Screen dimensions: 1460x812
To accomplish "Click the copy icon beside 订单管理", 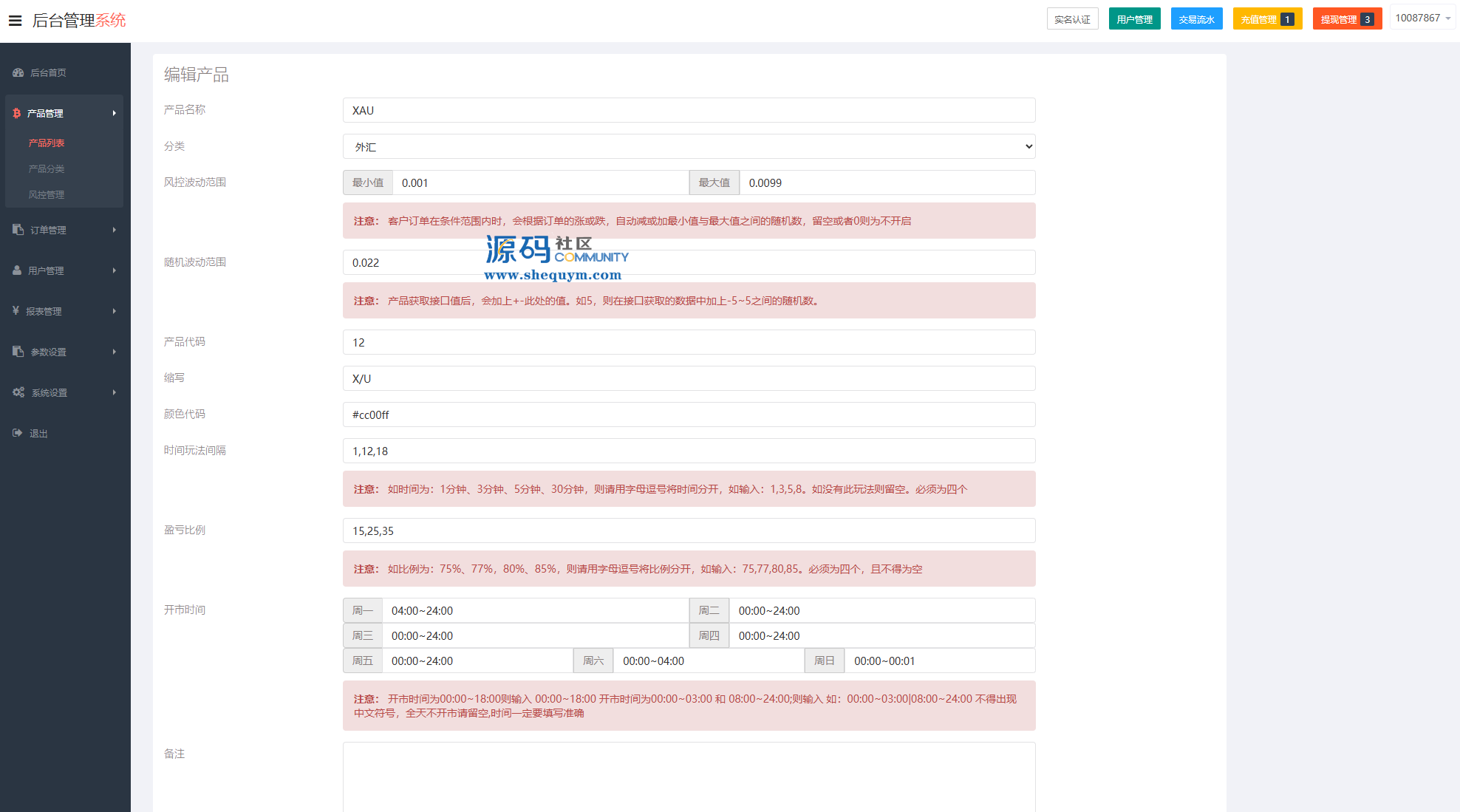I will tap(18, 230).
